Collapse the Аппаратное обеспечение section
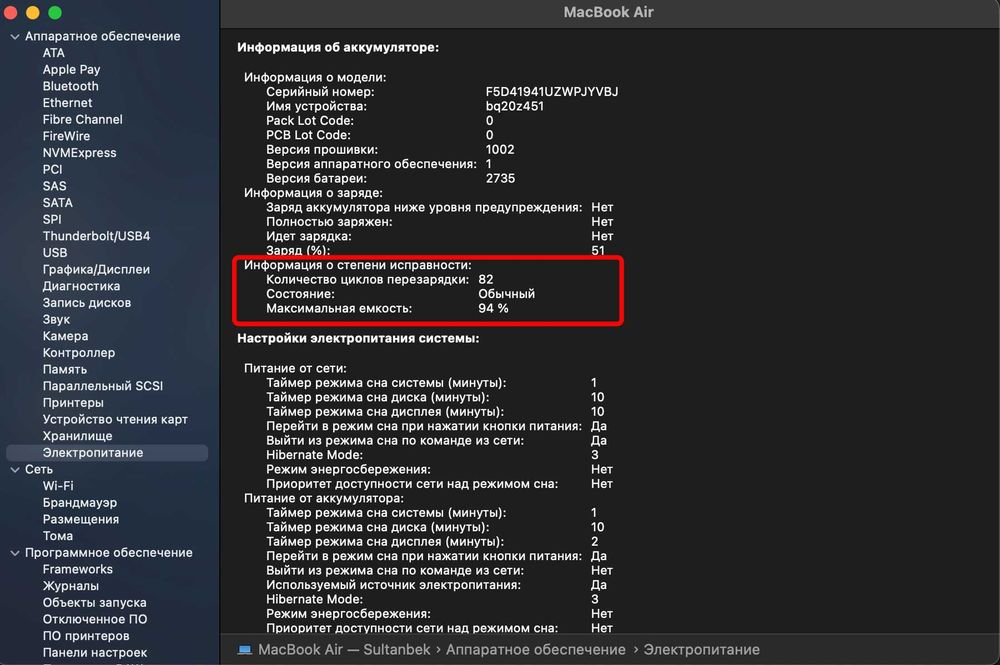 [x=15, y=37]
